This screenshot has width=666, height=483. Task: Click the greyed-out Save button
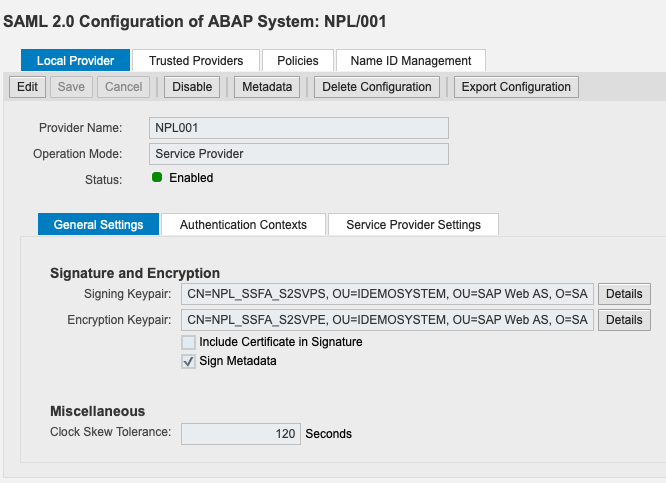[x=71, y=87]
